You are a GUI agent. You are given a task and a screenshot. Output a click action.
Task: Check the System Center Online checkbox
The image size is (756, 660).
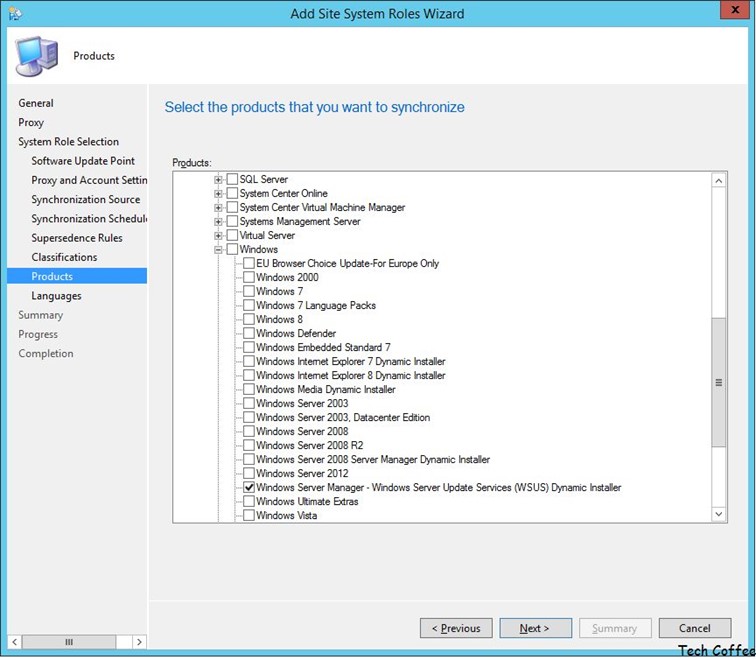coord(232,193)
